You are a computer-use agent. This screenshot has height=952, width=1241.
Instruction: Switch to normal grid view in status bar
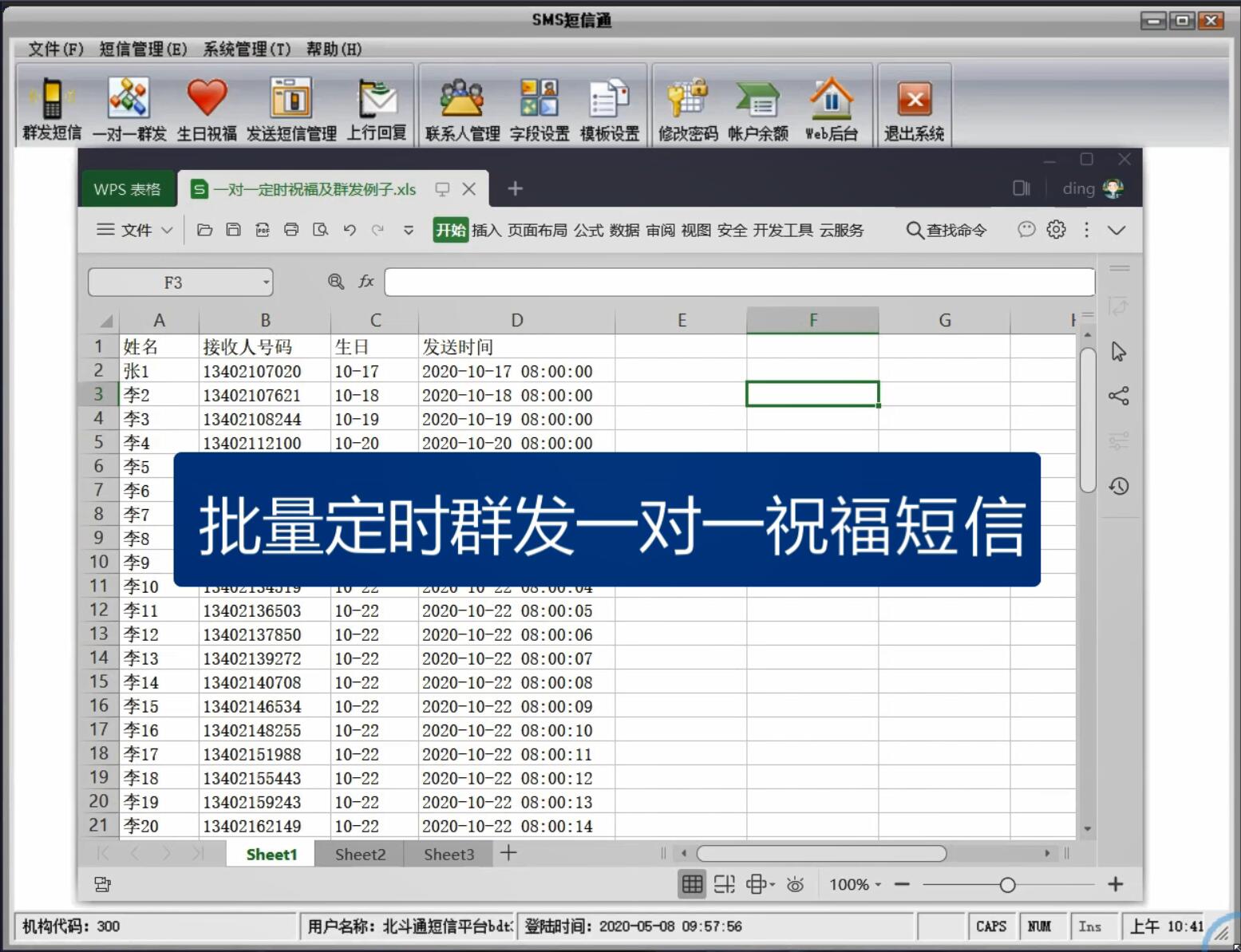tap(692, 884)
